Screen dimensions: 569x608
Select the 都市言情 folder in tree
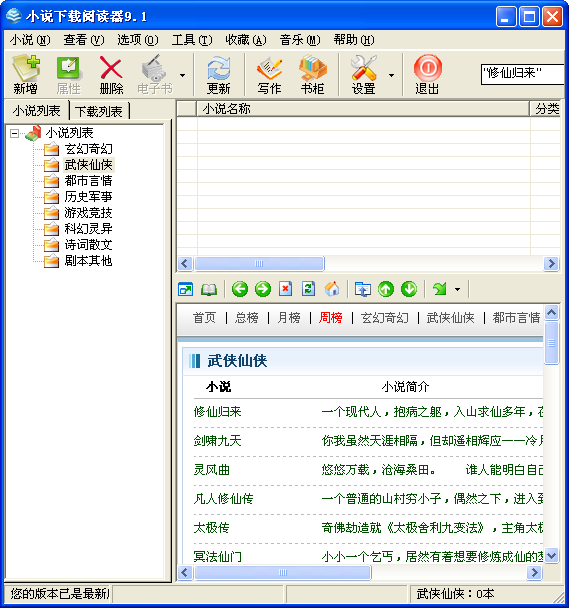point(88,181)
